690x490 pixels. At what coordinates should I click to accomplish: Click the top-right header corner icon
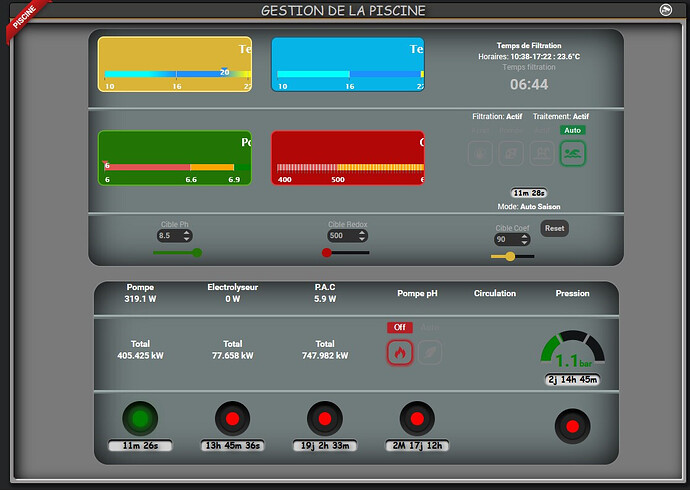666,10
